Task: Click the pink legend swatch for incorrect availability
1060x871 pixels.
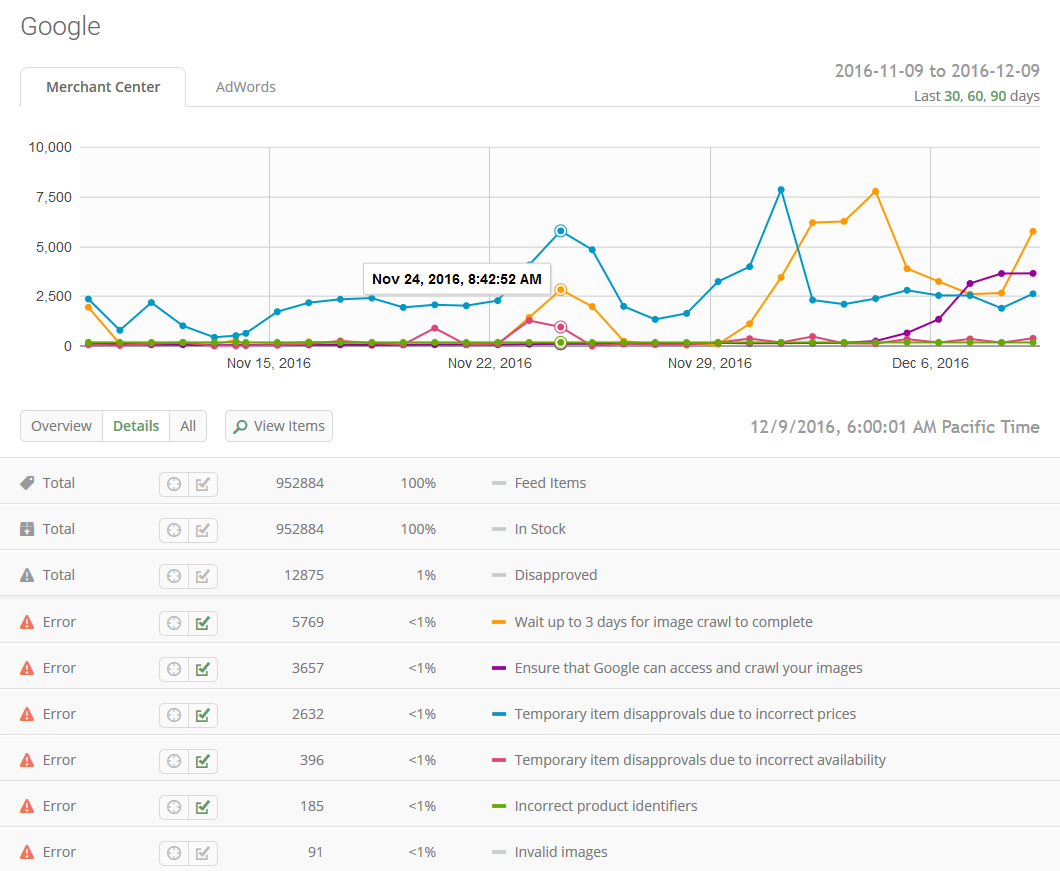Action: [499, 760]
